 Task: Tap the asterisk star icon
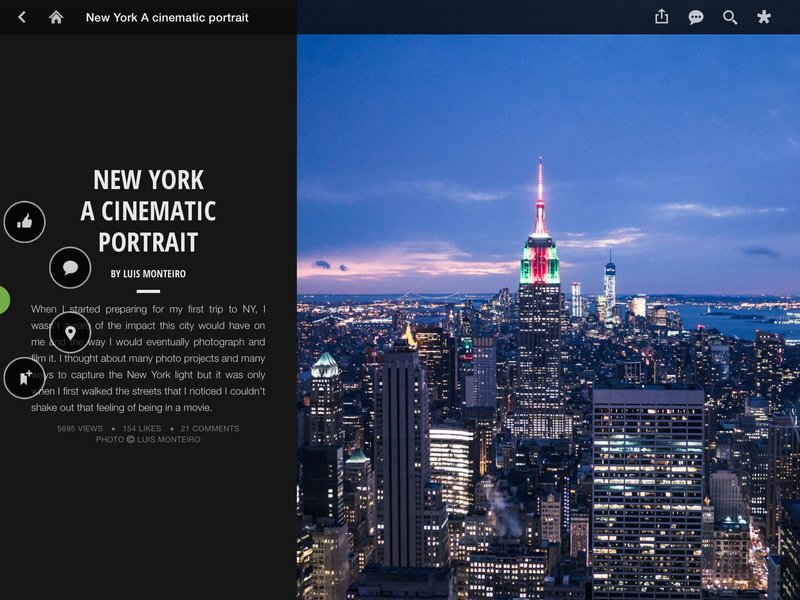[x=764, y=17]
